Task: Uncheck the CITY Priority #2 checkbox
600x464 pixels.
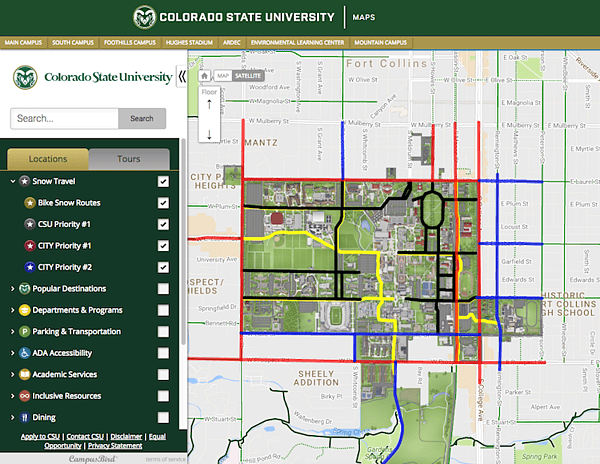Action: (x=163, y=267)
